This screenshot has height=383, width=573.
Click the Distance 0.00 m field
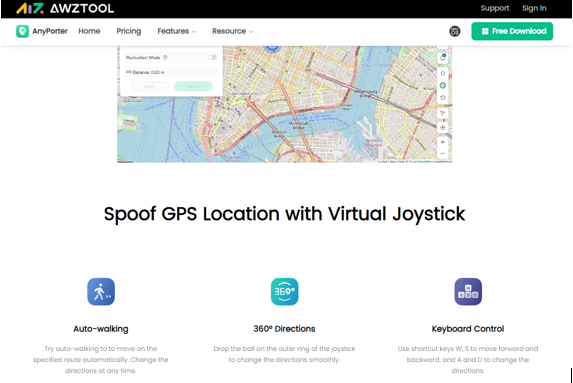tap(171, 72)
